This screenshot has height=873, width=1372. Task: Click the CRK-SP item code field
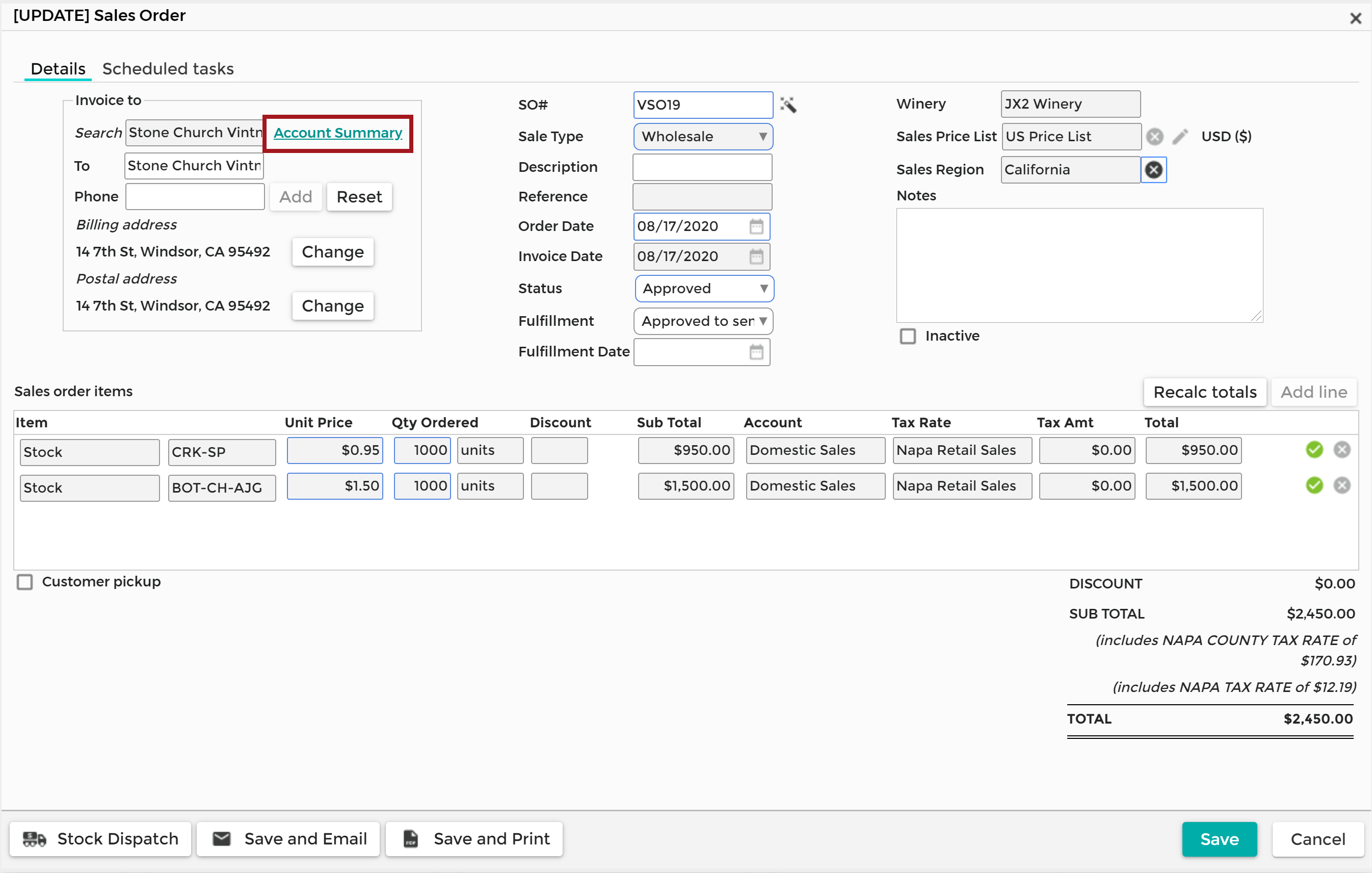pyautogui.click(x=222, y=452)
